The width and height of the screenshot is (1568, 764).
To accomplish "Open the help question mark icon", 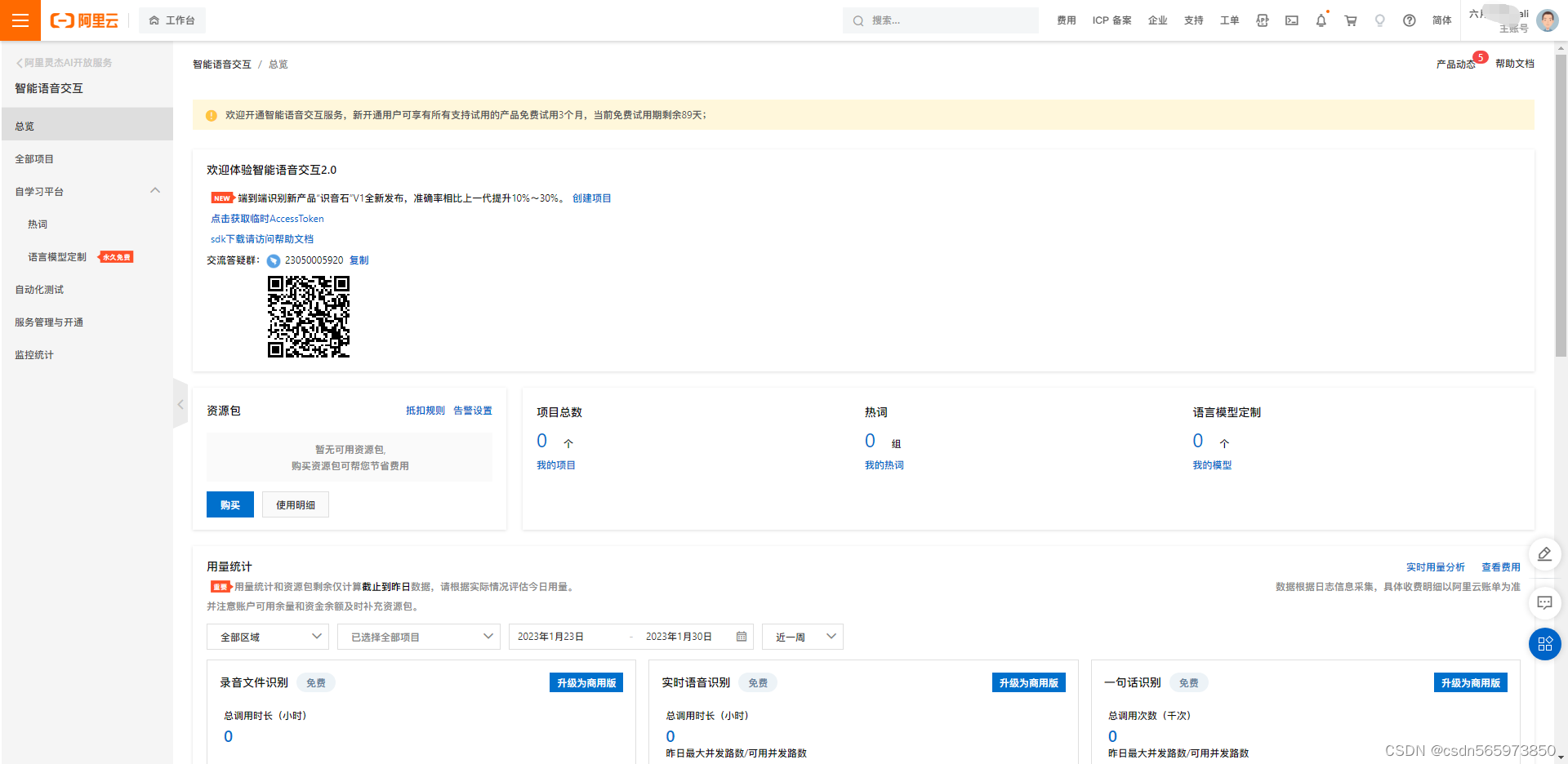I will coord(1410,20).
